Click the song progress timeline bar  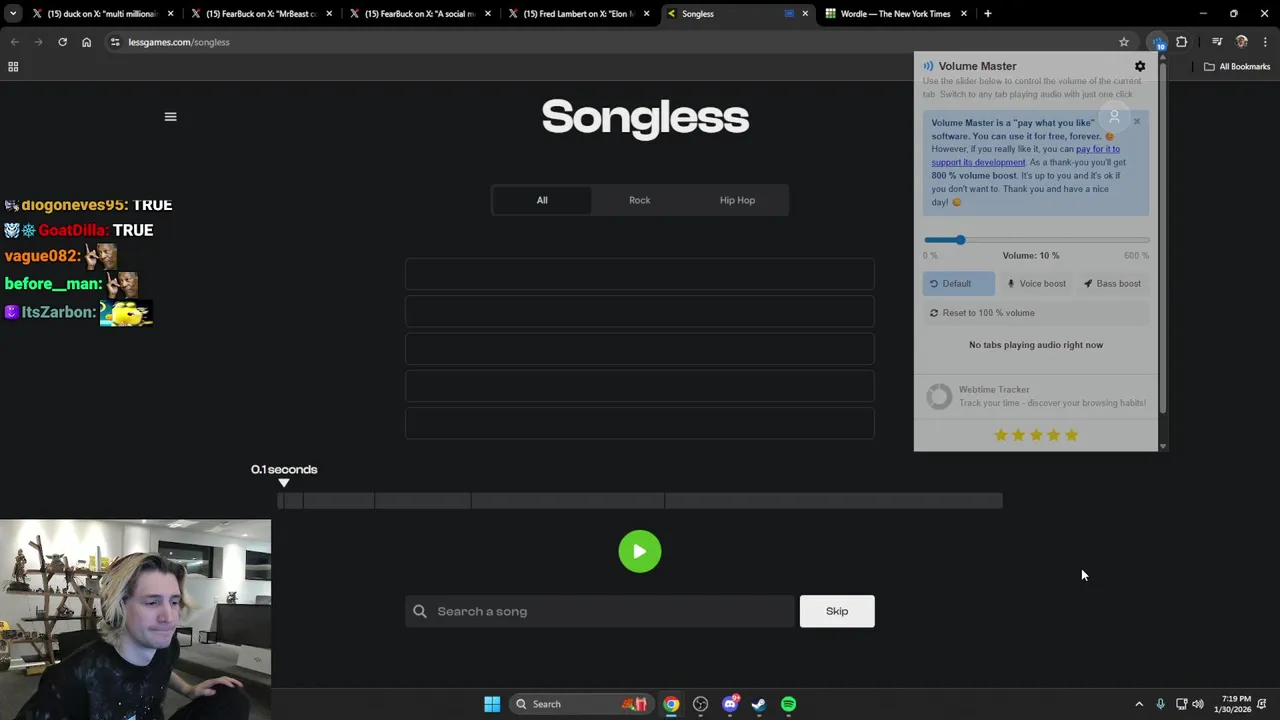[640, 501]
